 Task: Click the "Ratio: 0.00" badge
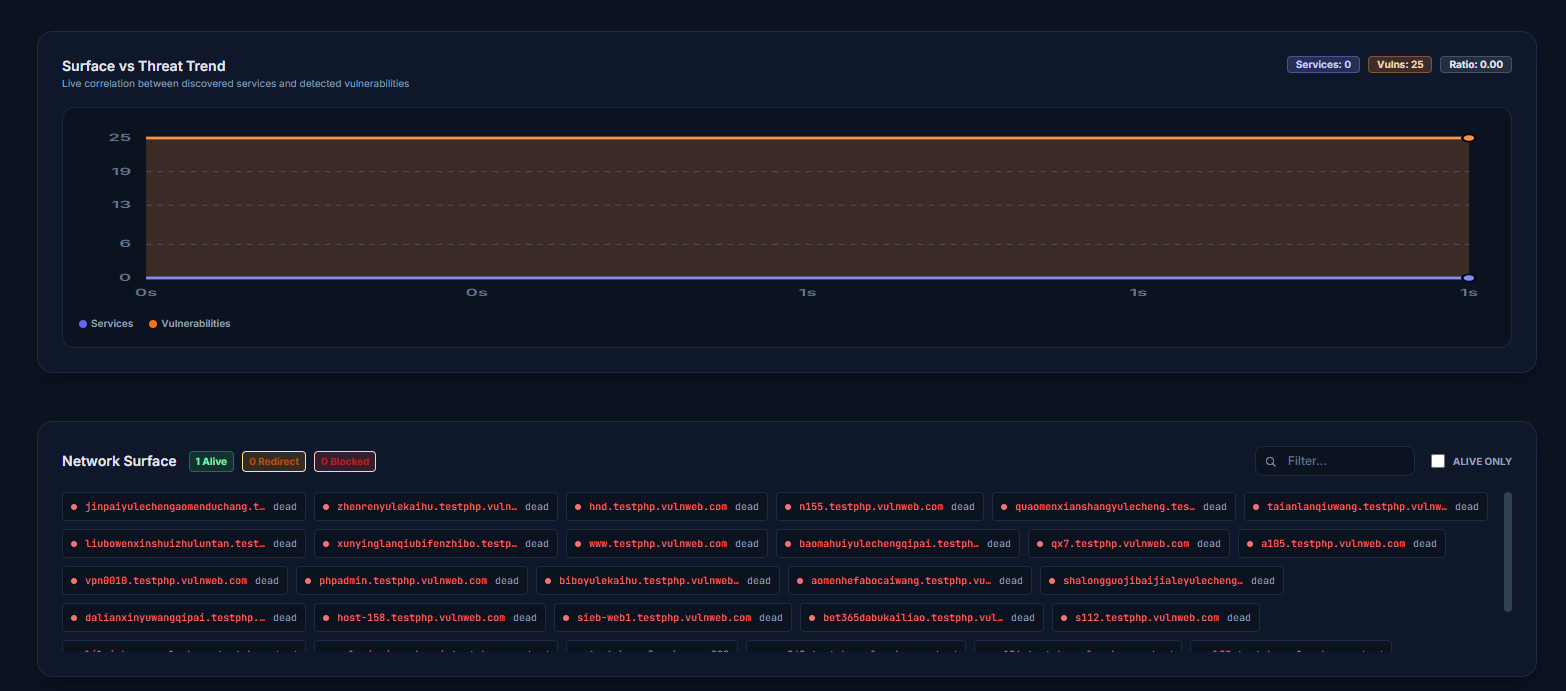coord(1475,64)
